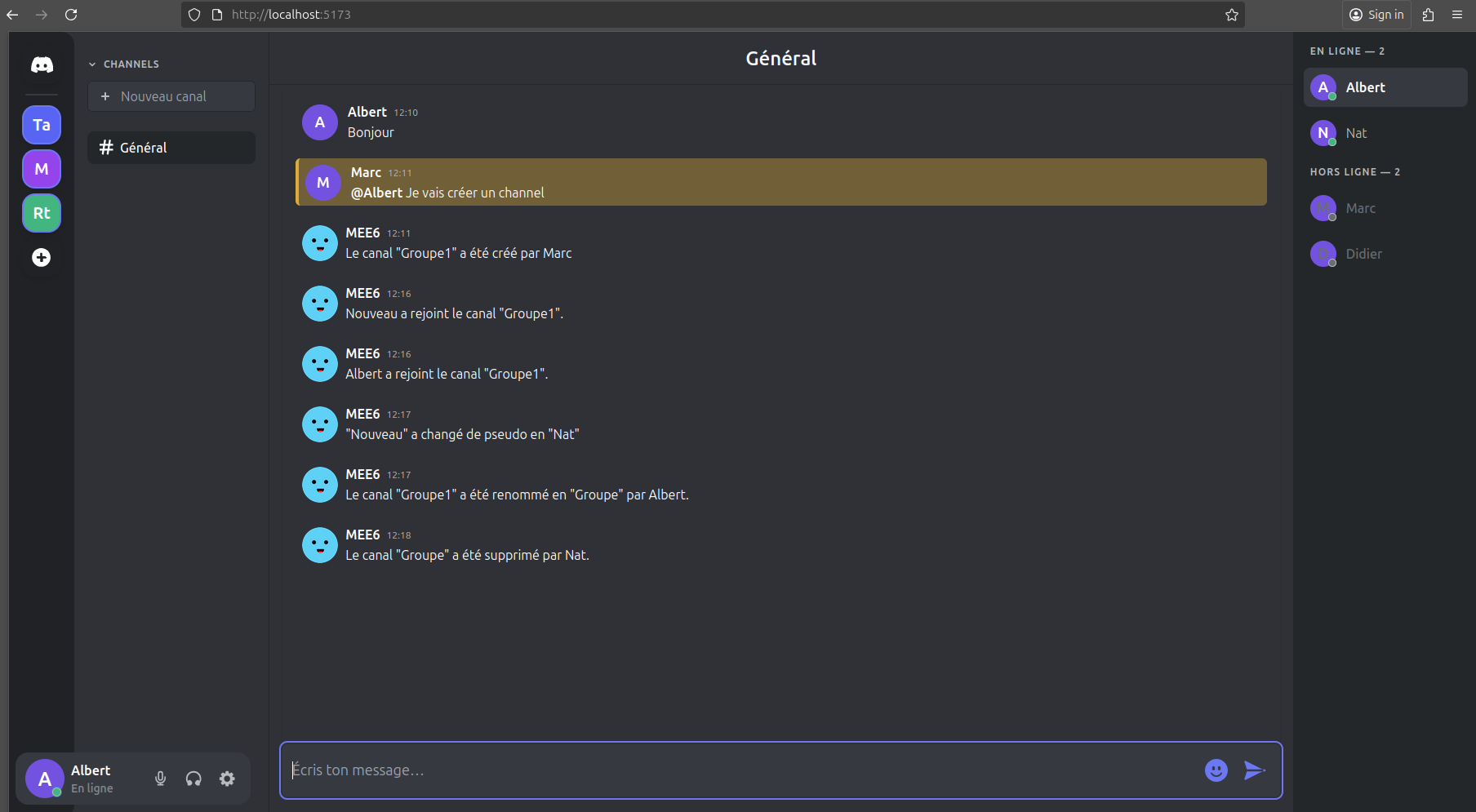The height and width of the screenshot is (812, 1476).
Task: Click the @Albert mention in Marc's message
Action: [376, 193]
